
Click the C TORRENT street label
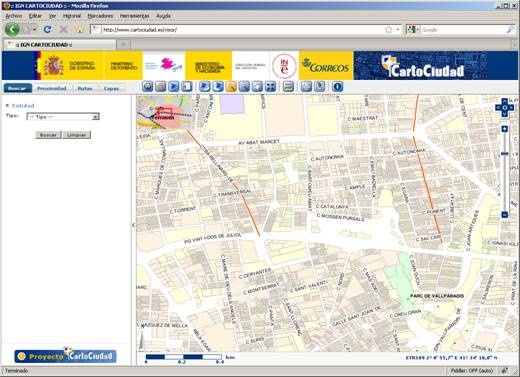[x=183, y=210]
